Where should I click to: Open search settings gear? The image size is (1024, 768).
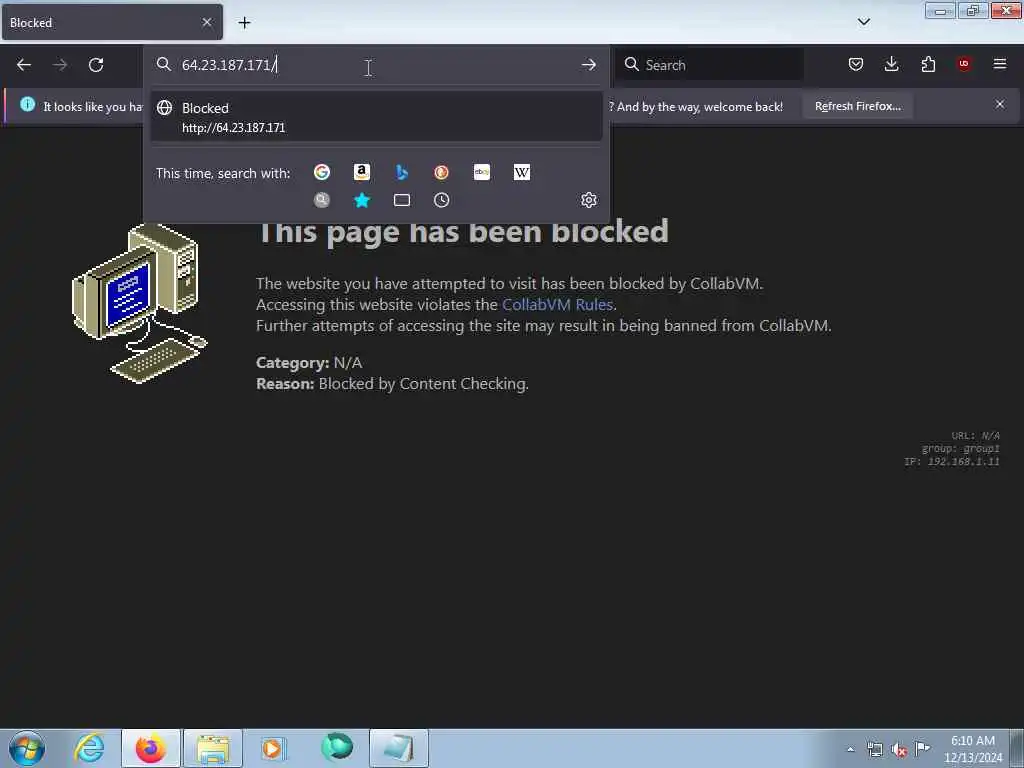tap(588, 200)
